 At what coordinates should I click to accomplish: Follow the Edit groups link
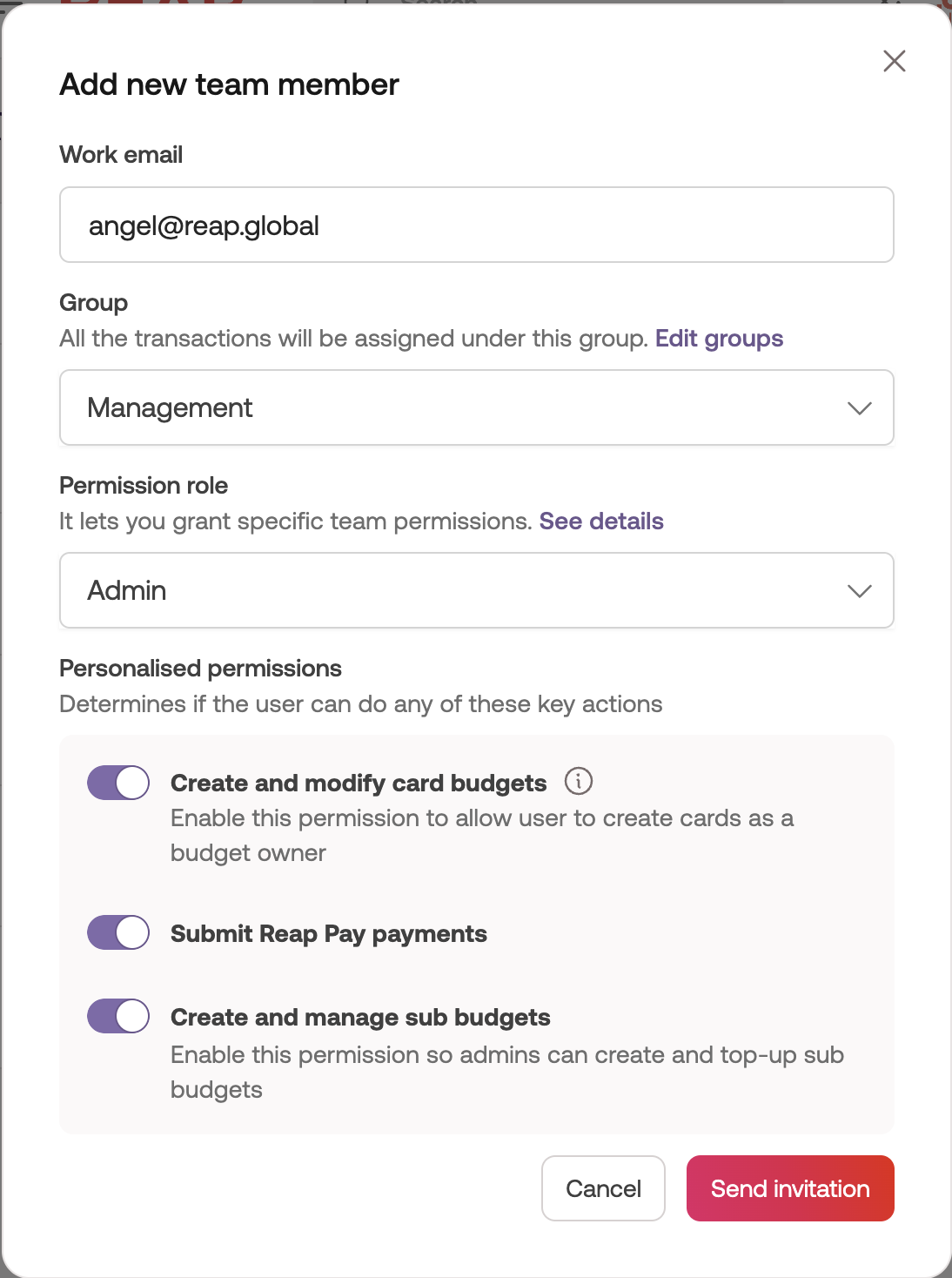[719, 338]
